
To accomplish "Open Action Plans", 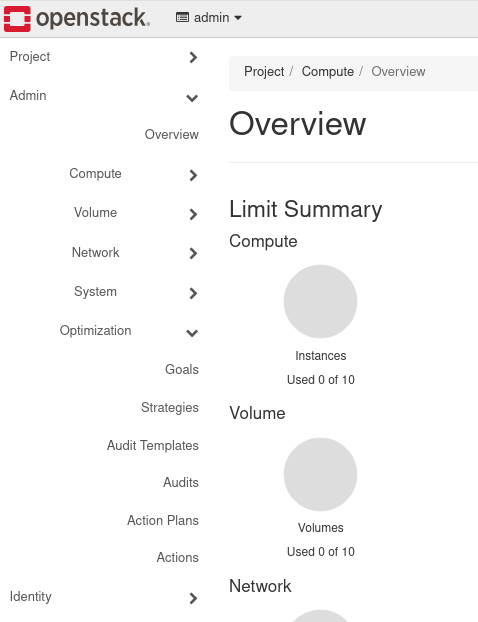I will click(x=163, y=520).
